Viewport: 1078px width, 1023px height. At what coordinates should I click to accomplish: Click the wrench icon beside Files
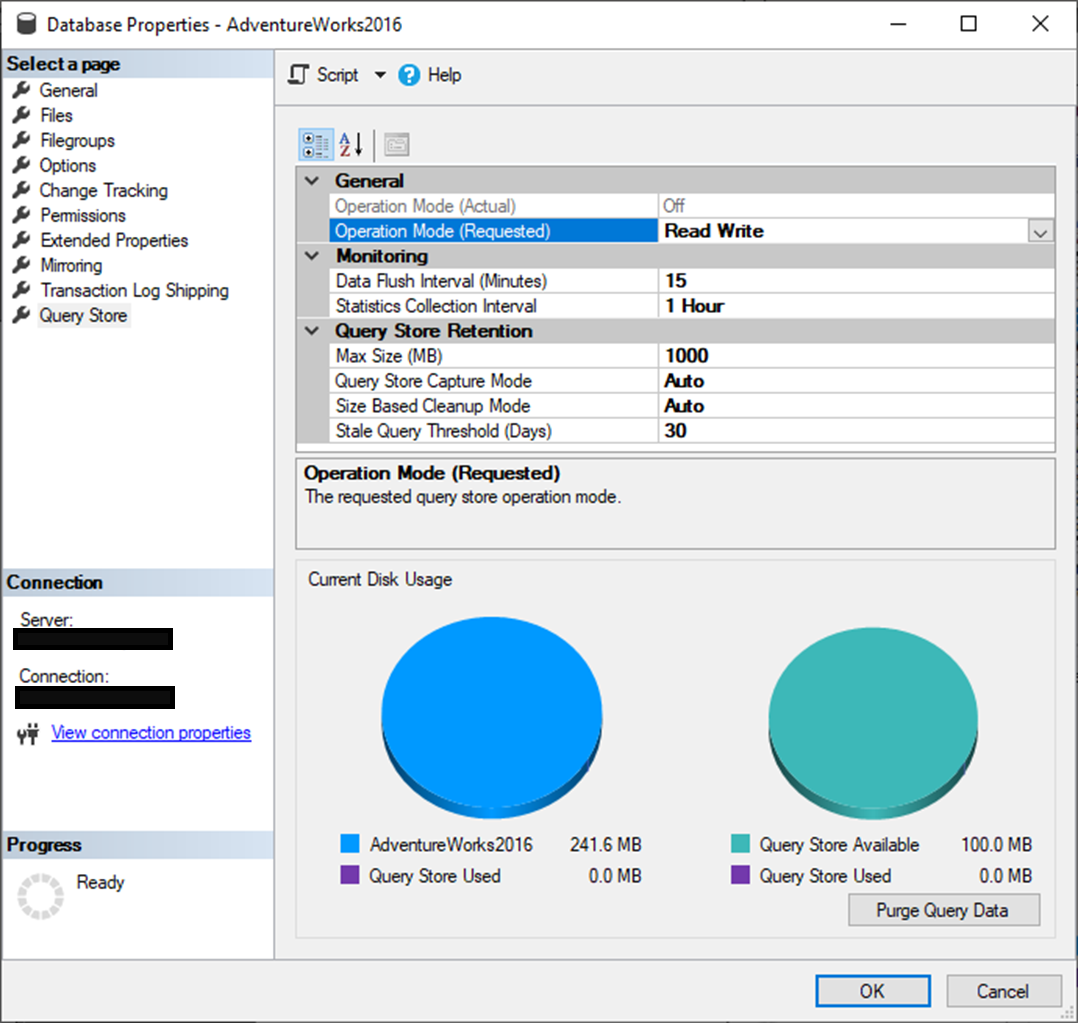22,114
